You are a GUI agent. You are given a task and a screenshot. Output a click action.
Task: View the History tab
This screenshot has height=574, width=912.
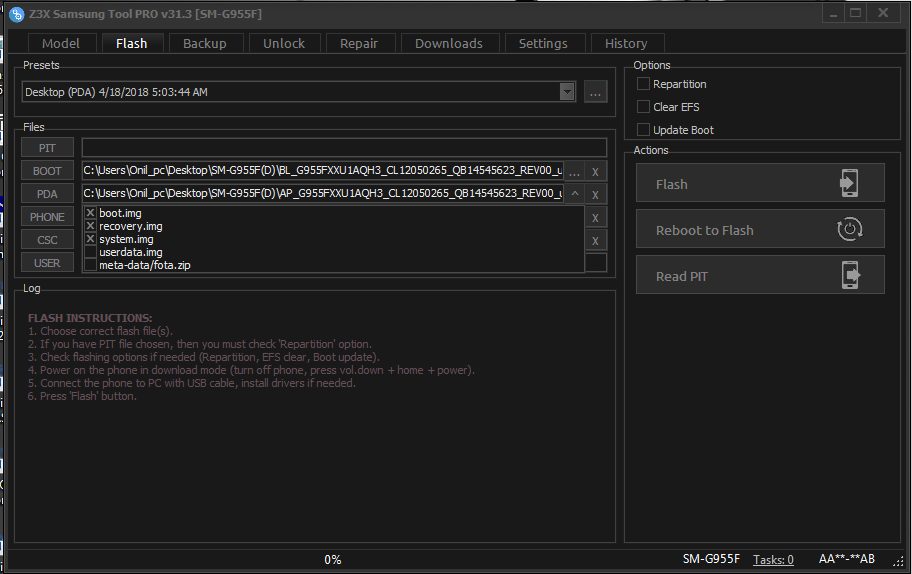coord(626,44)
